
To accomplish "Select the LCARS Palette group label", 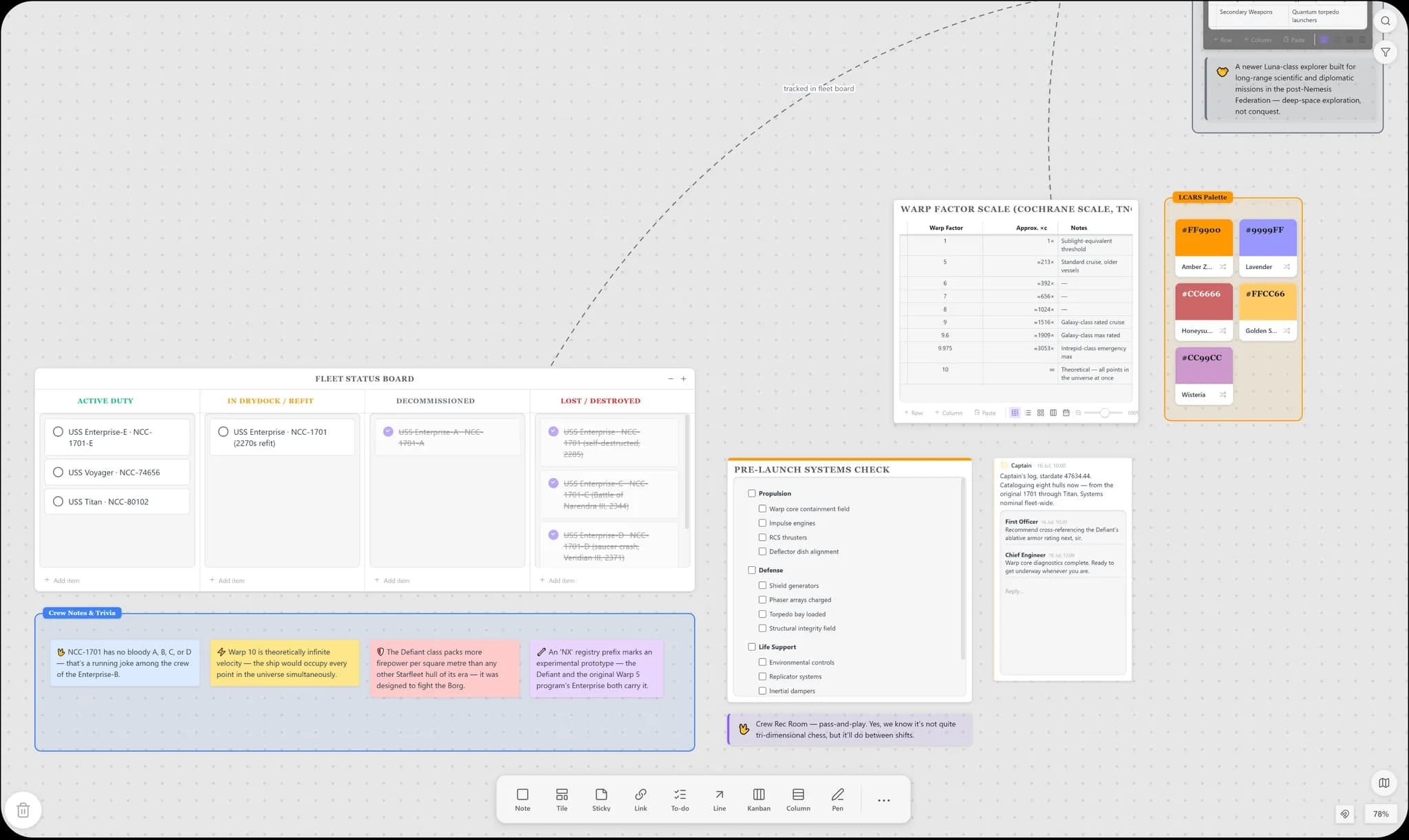I will (1203, 197).
